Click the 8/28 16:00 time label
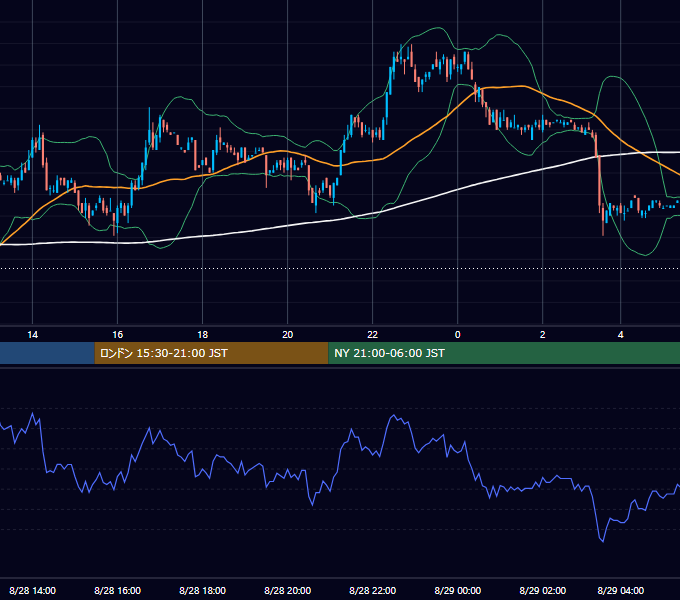This screenshot has height=600, width=680. coord(118,590)
